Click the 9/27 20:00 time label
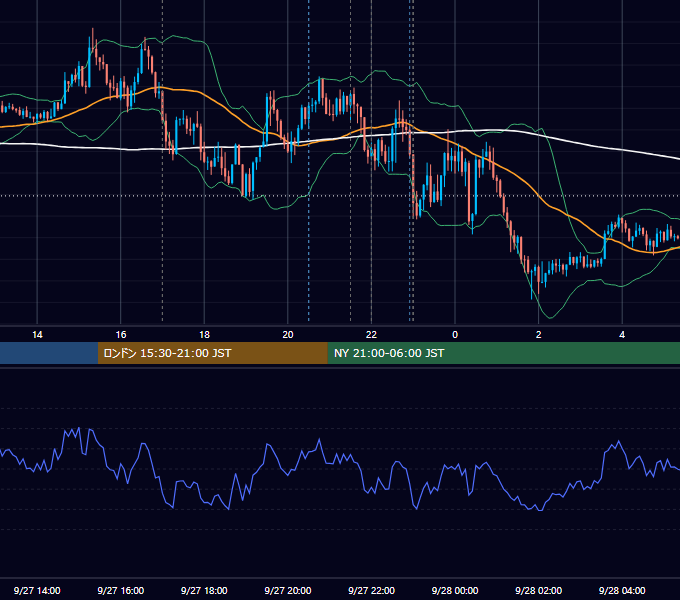680x600 pixels. tap(288, 590)
